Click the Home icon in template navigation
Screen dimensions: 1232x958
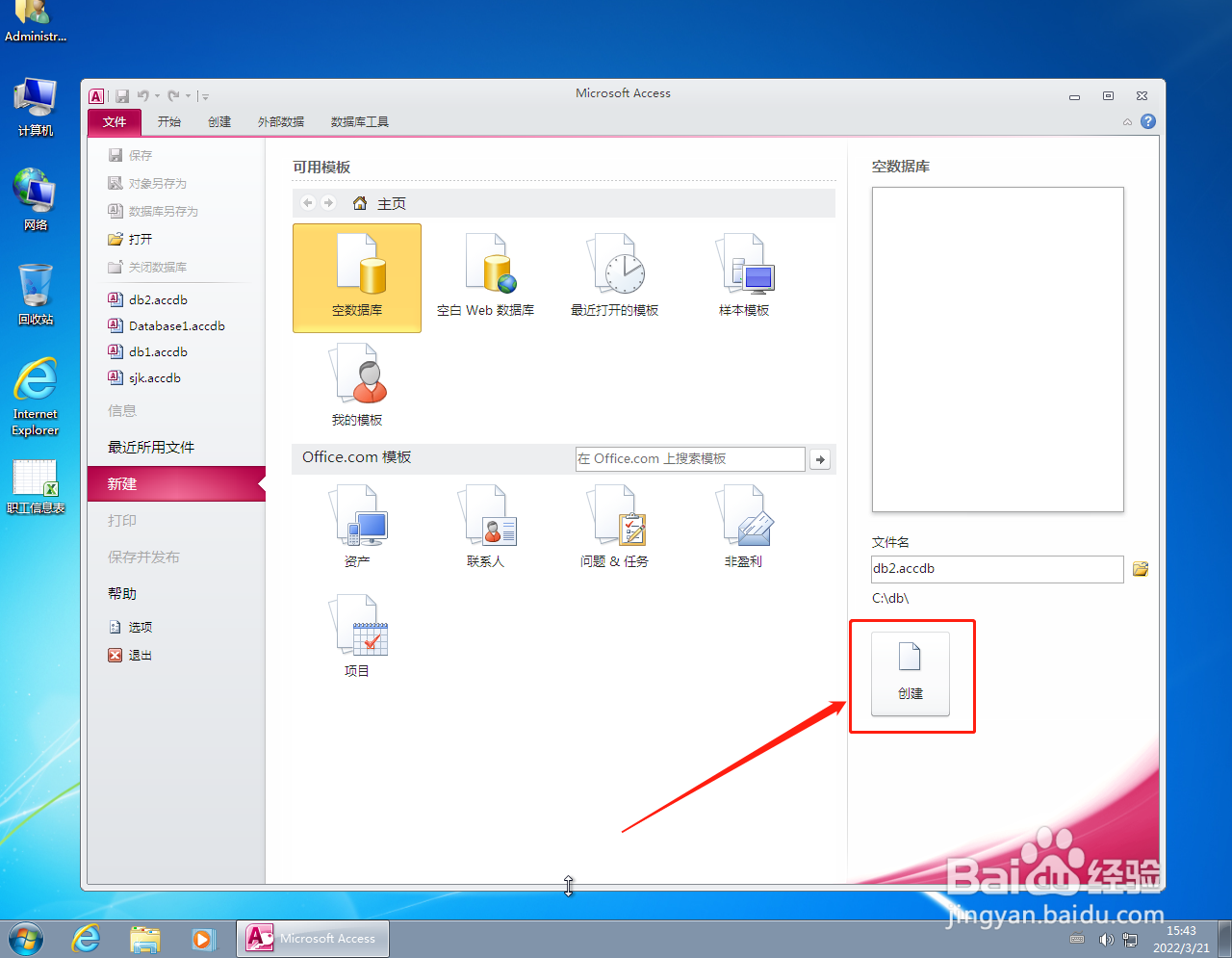pyautogui.click(x=360, y=203)
